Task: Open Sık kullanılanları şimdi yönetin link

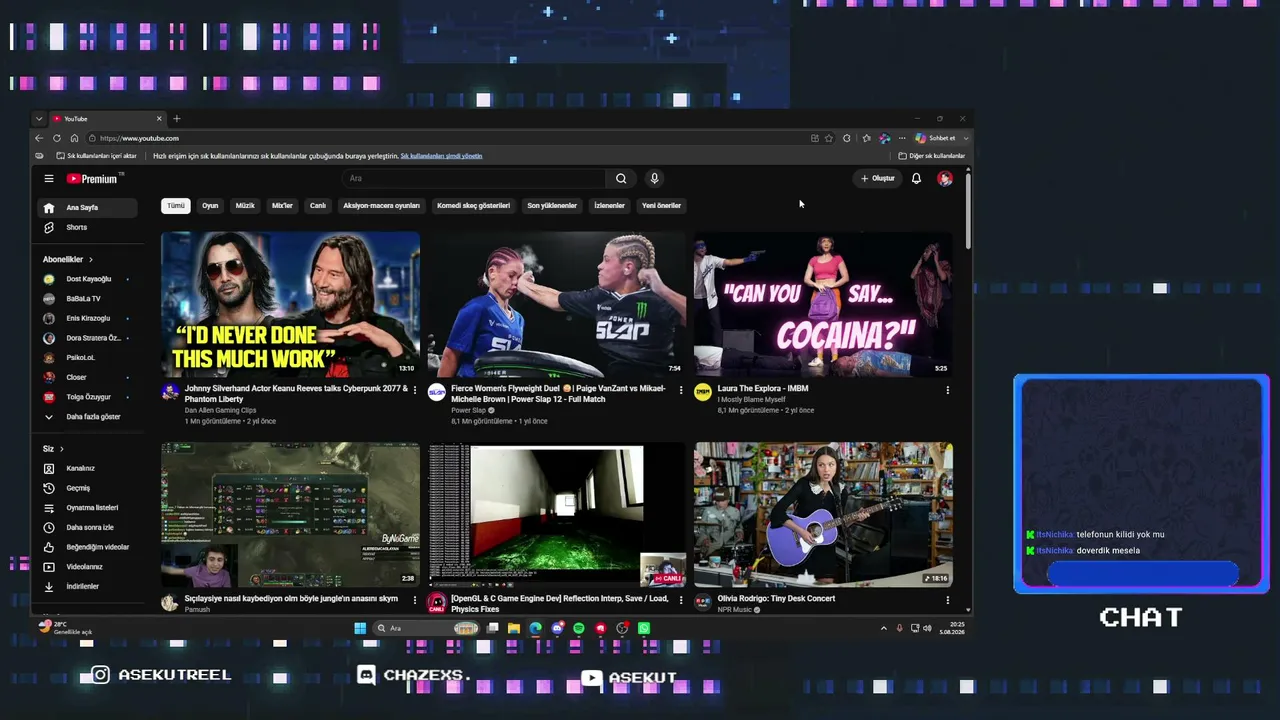Action: point(441,156)
